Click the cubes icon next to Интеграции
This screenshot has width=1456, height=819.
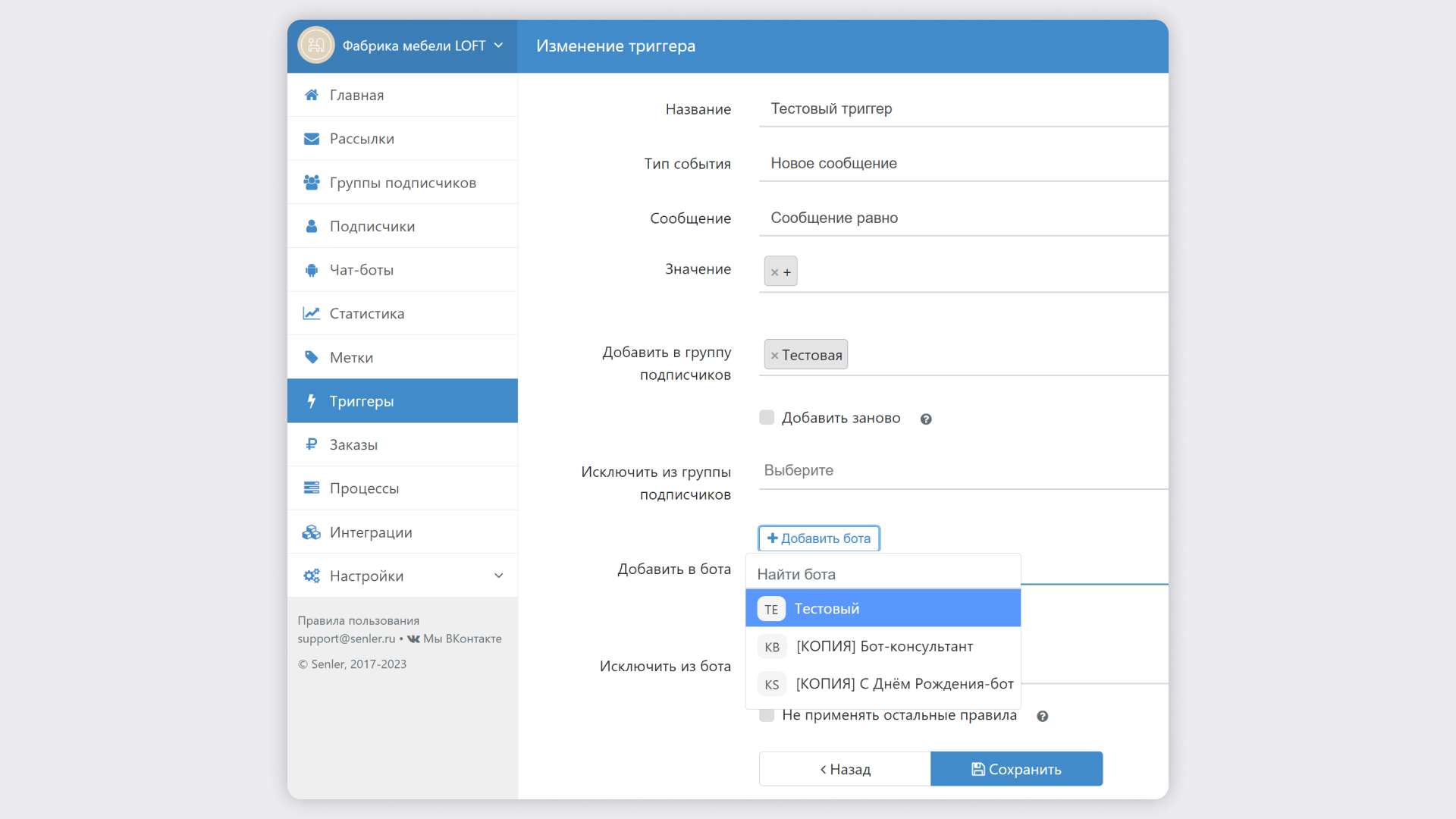coord(311,532)
